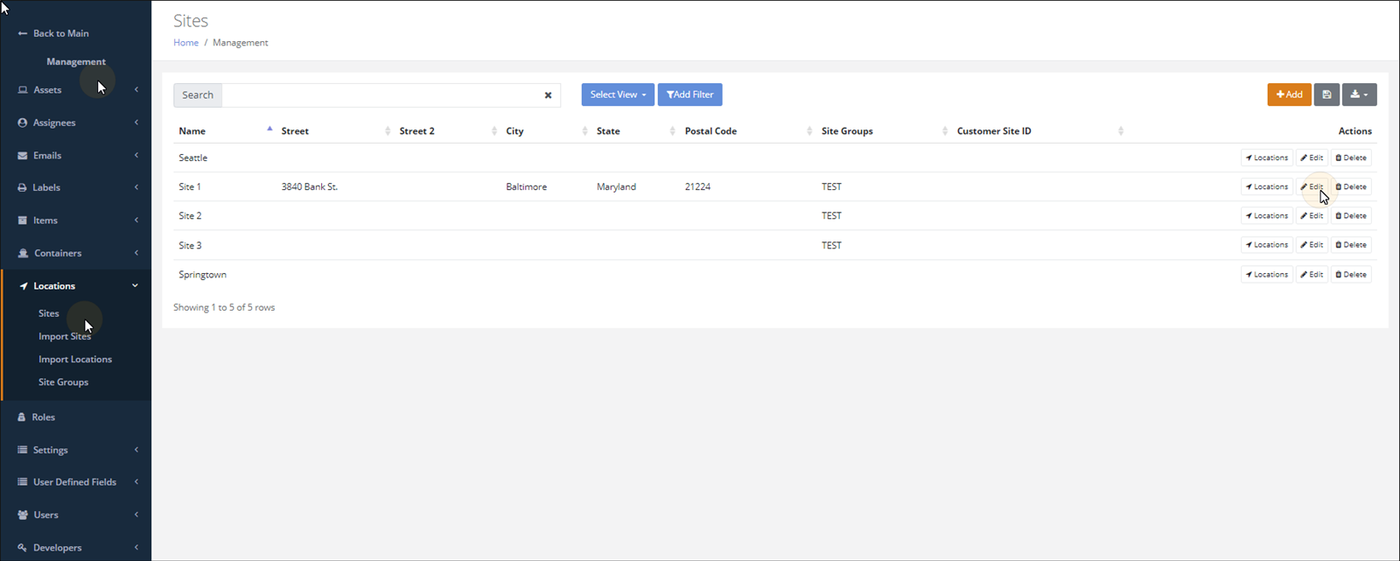Viewport: 1400px width, 561px height.
Task: Go to Back to Main
Action: coord(61,33)
